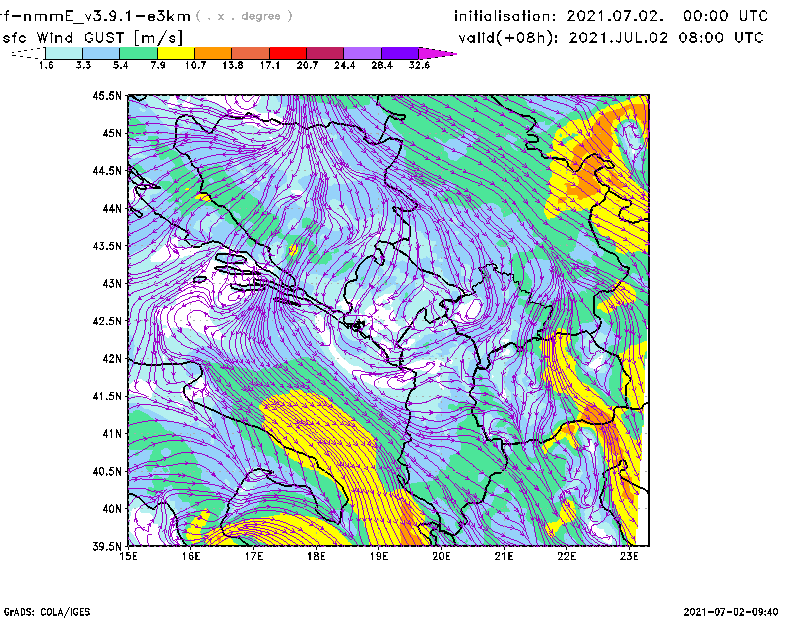
Task: Click the 42N latitude label
Action: [x=112, y=358]
